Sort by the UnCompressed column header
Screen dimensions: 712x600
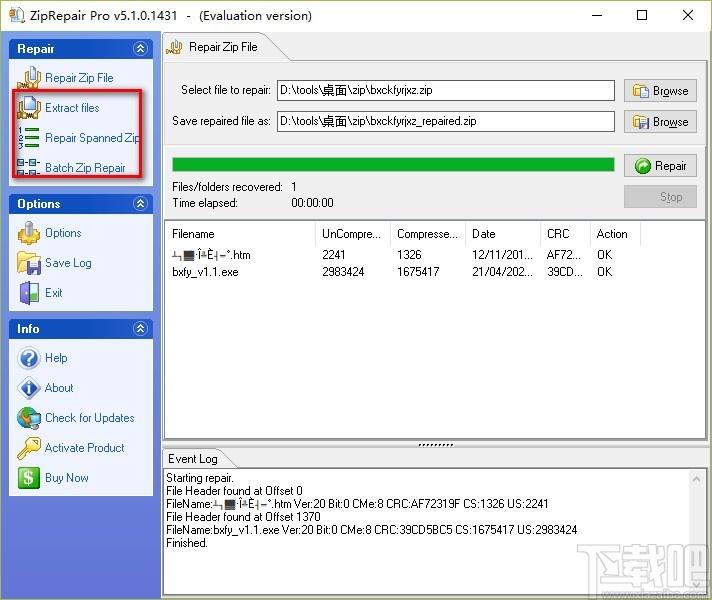[352, 234]
